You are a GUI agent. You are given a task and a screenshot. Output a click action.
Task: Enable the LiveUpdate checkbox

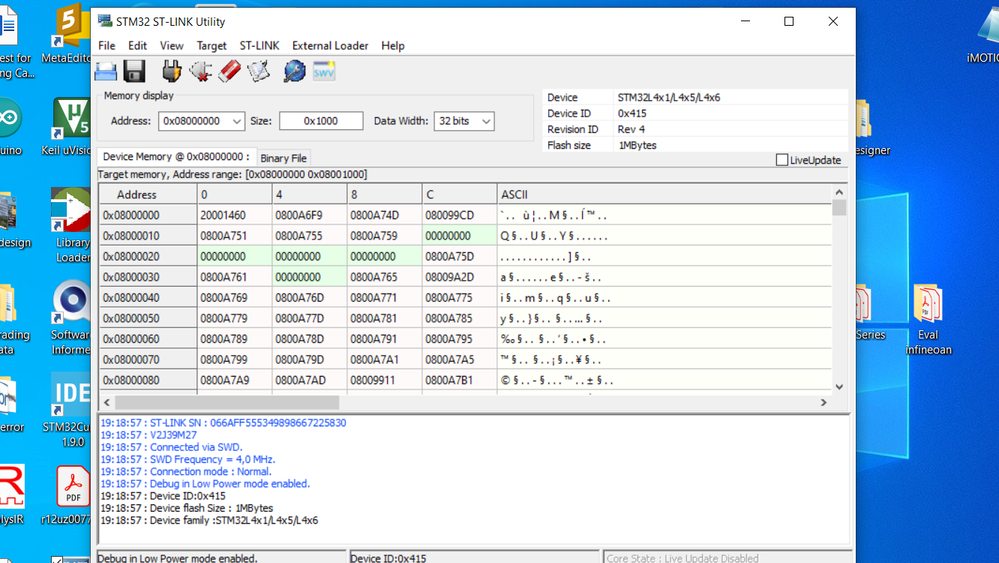(x=782, y=160)
